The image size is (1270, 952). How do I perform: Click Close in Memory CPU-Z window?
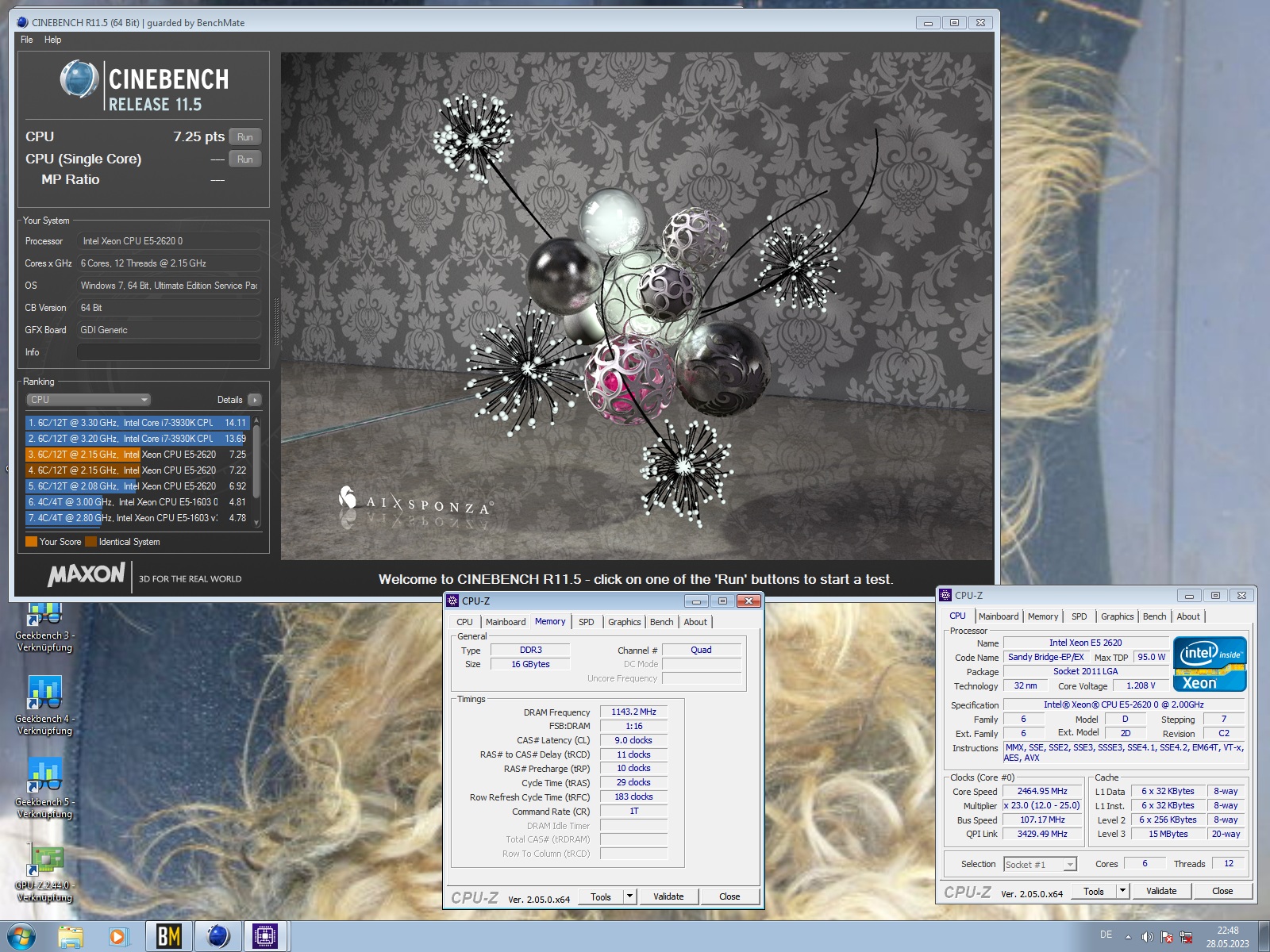(729, 896)
